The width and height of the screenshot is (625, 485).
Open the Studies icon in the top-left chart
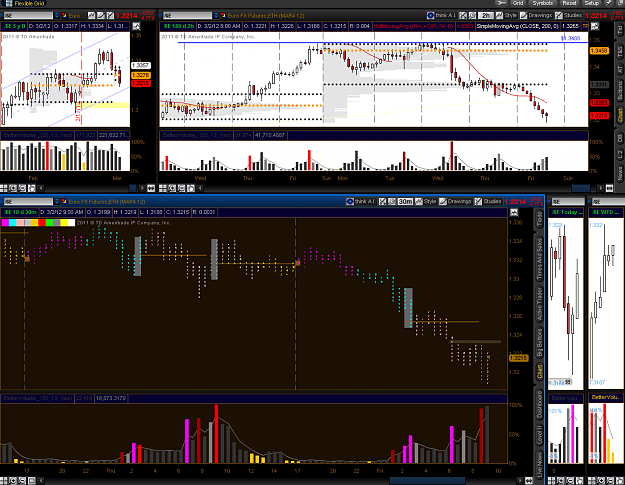pos(110,16)
